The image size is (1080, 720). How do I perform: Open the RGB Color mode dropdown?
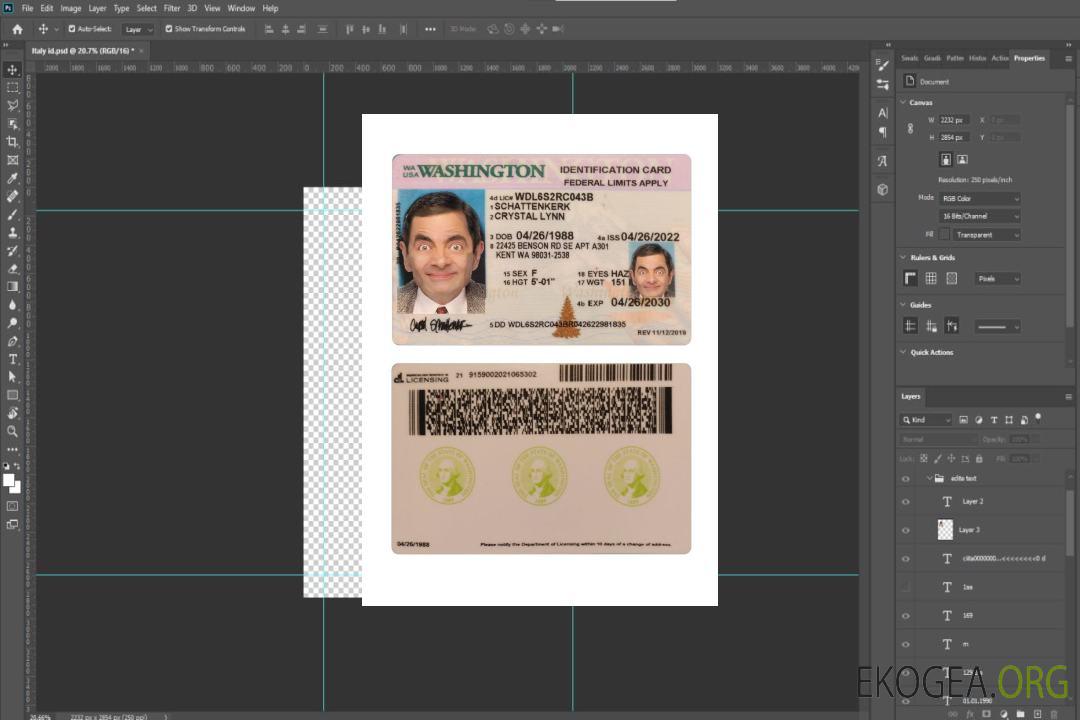click(x=980, y=199)
